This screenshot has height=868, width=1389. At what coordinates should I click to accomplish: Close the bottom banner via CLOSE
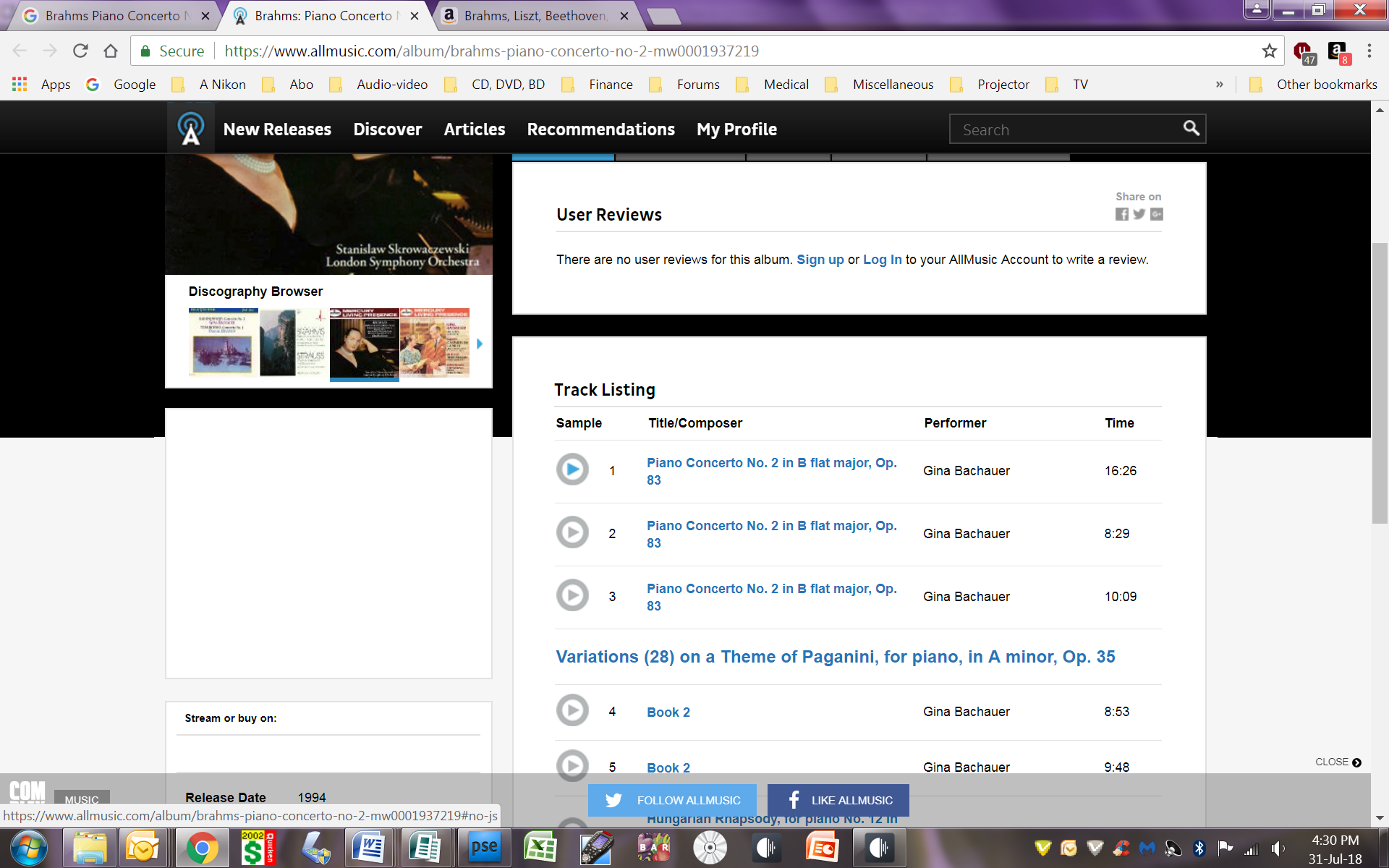coord(1338,762)
